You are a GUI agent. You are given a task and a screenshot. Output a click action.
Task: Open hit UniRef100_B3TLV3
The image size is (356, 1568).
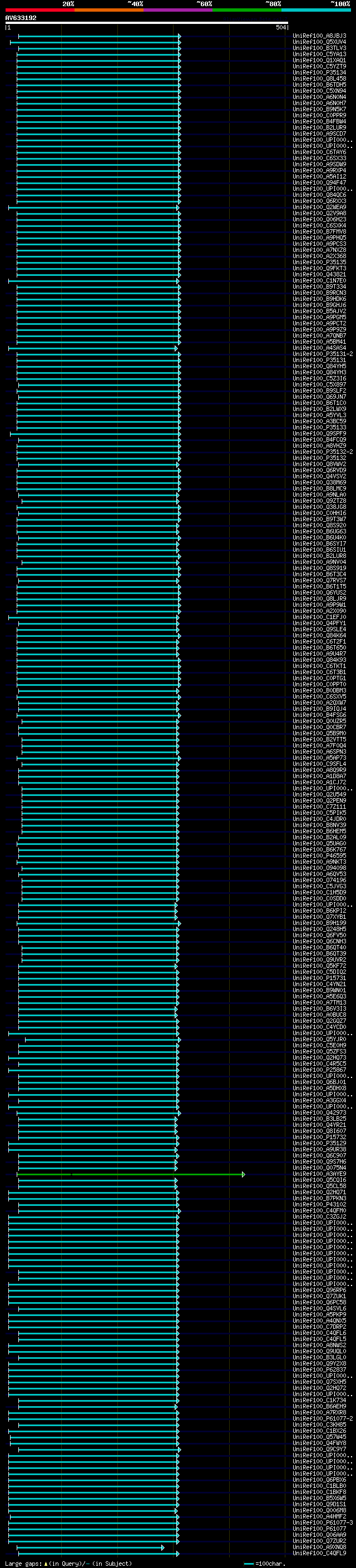pyautogui.click(x=319, y=48)
